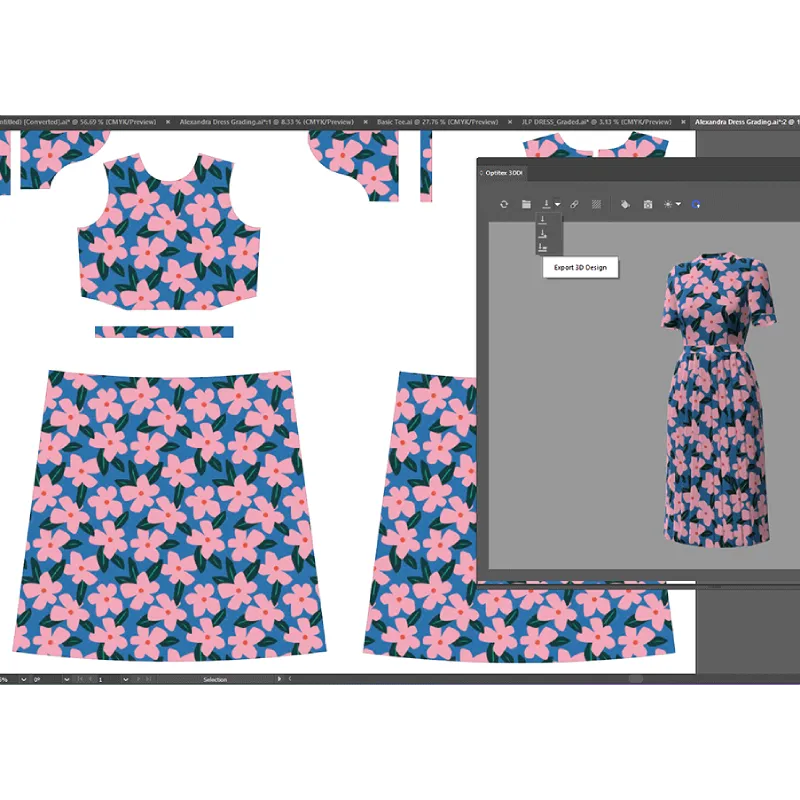This screenshot has height=800, width=800.
Task: Open the rotation angle dropdown in status bar
Action: point(66,680)
